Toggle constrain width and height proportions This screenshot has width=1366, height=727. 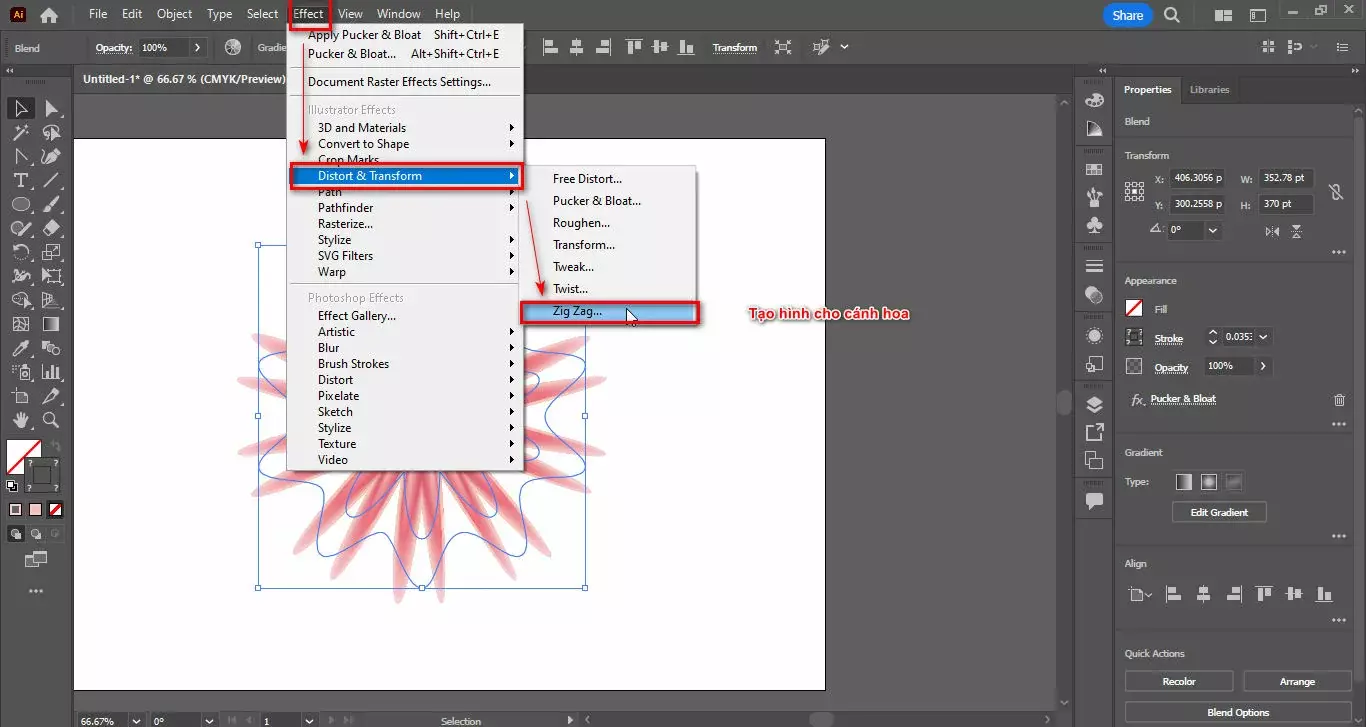click(1335, 191)
